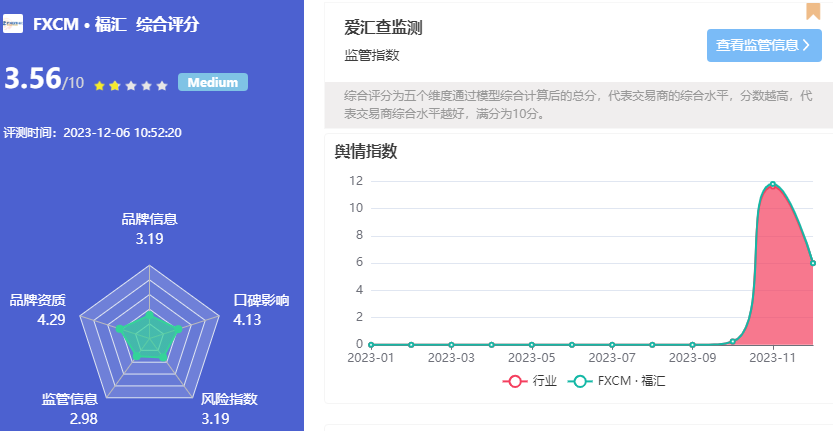The height and width of the screenshot is (431, 833).
Task: Select the 监管信息 2.98 radar label
Action: pyautogui.click(x=69, y=408)
